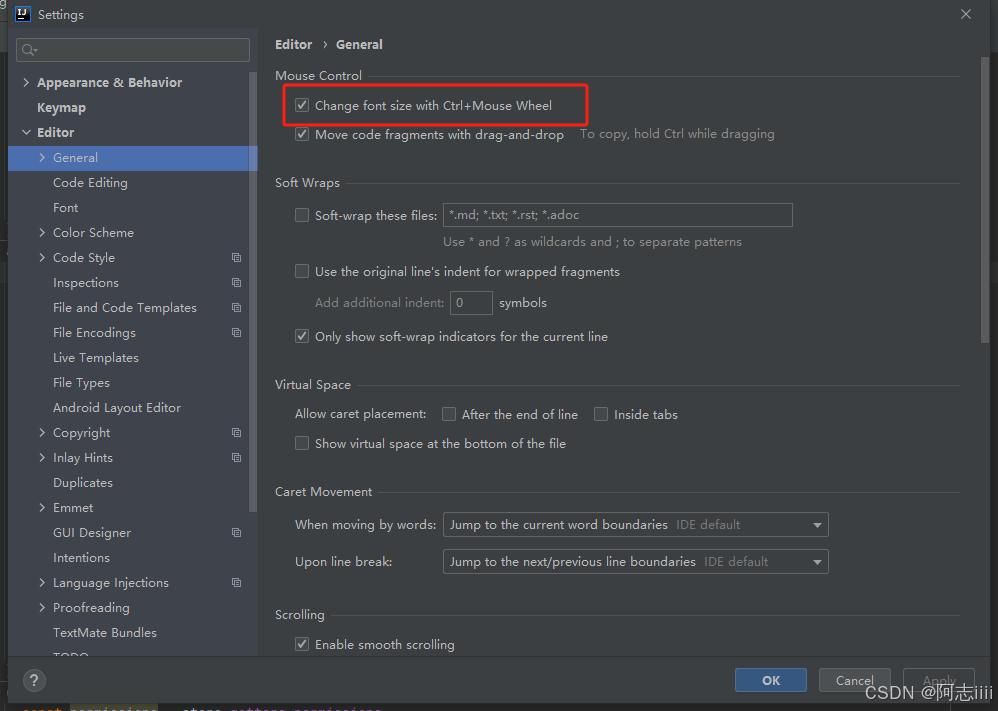Click the Add additional indent field
This screenshot has height=711, width=998.
click(x=471, y=303)
